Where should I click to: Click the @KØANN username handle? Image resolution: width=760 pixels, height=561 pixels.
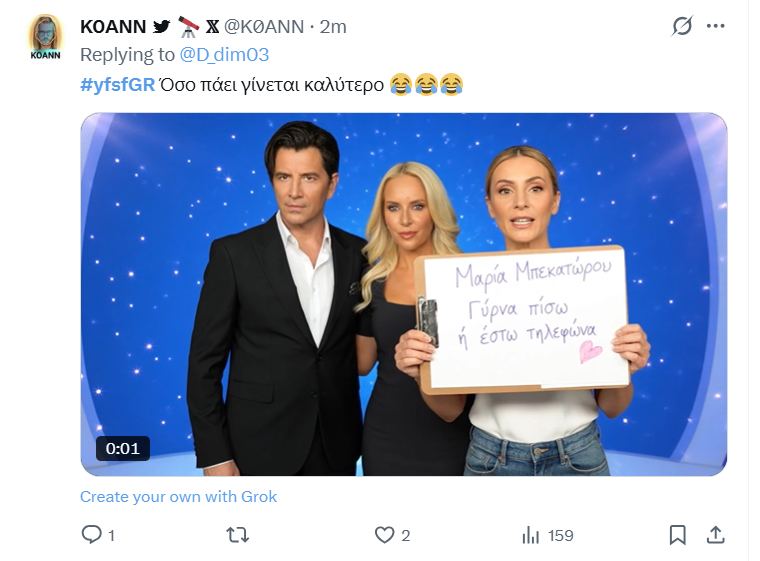point(264,27)
